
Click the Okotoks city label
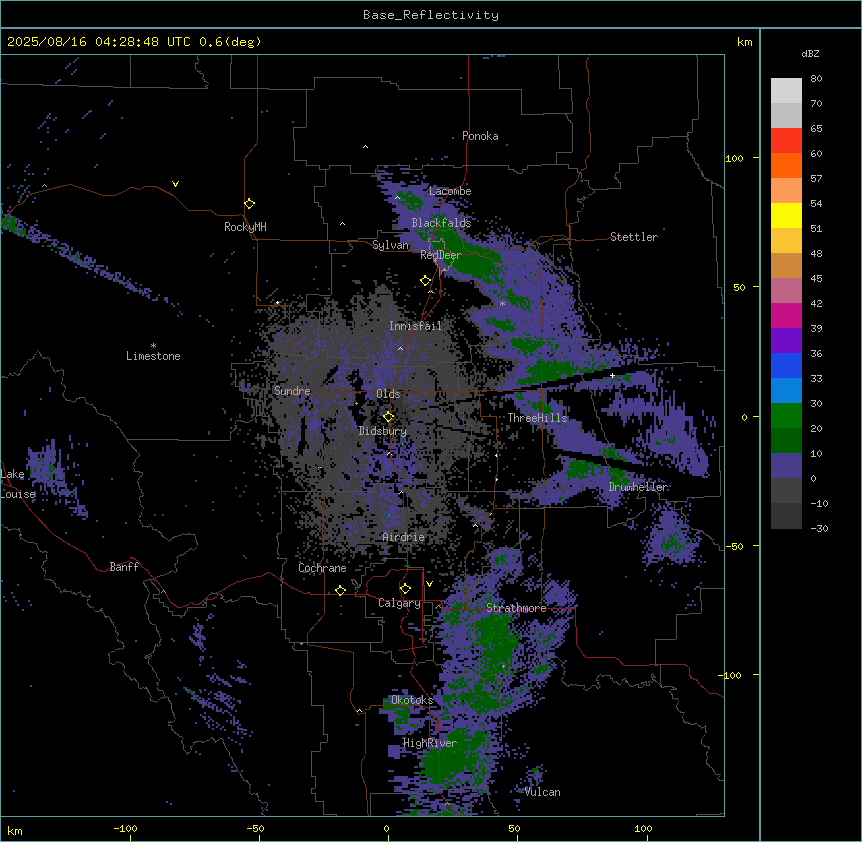click(x=412, y=700)
